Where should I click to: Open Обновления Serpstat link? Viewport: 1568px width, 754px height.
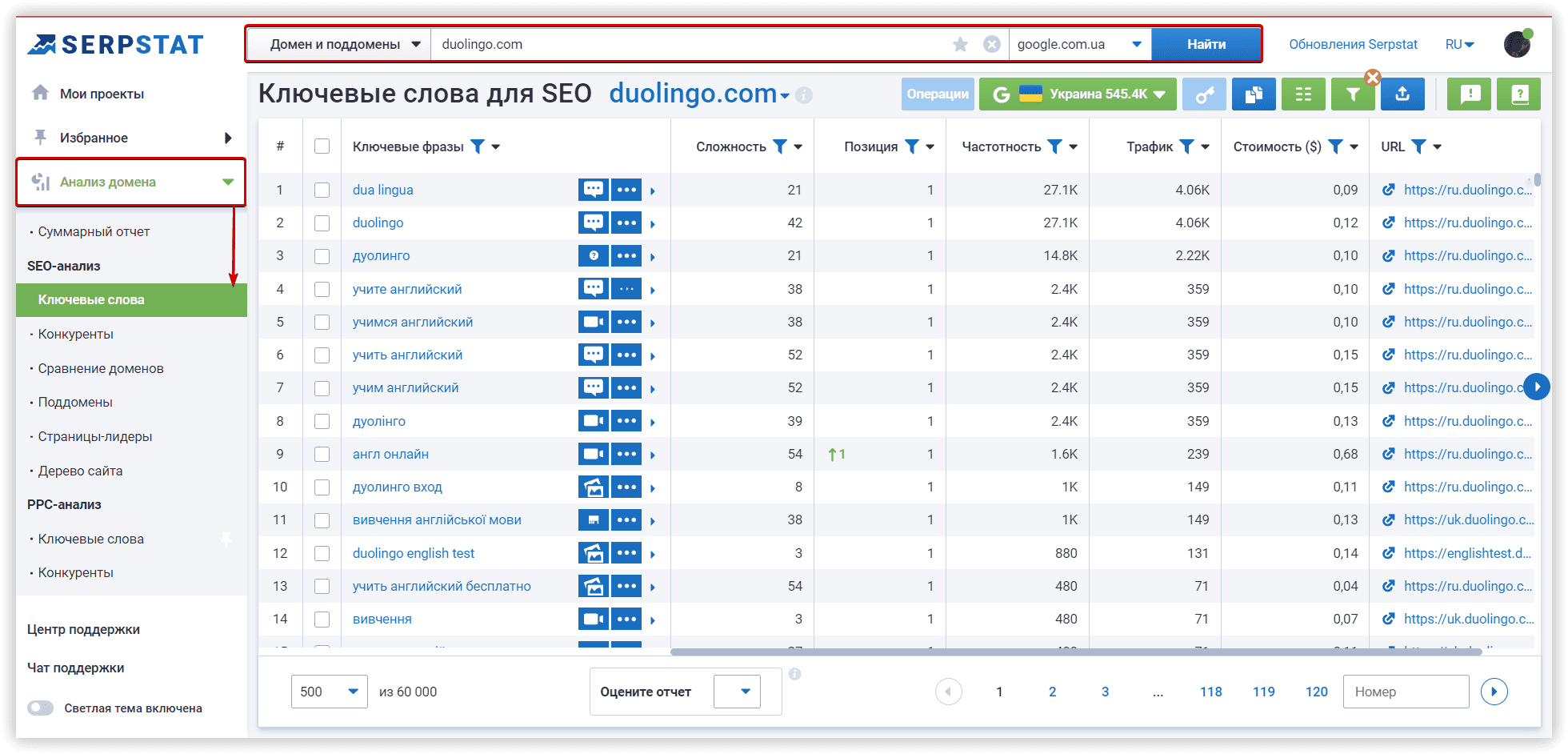[x=1353, y=44]
